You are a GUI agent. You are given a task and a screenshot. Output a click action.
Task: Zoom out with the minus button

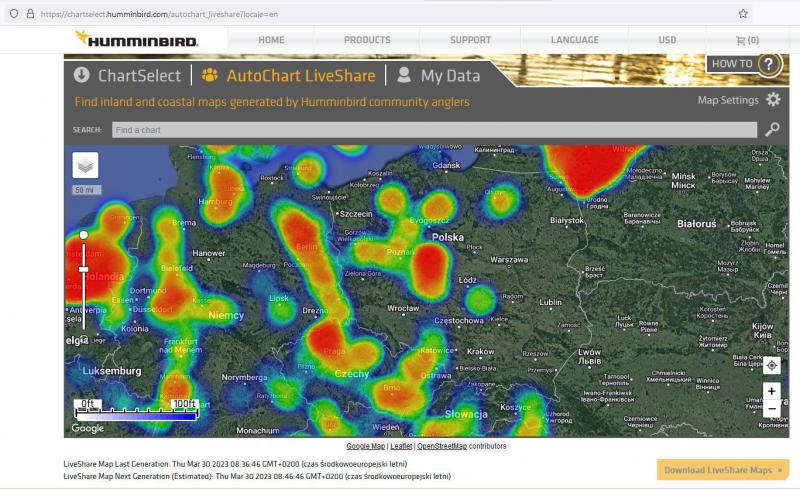point(771,409)
